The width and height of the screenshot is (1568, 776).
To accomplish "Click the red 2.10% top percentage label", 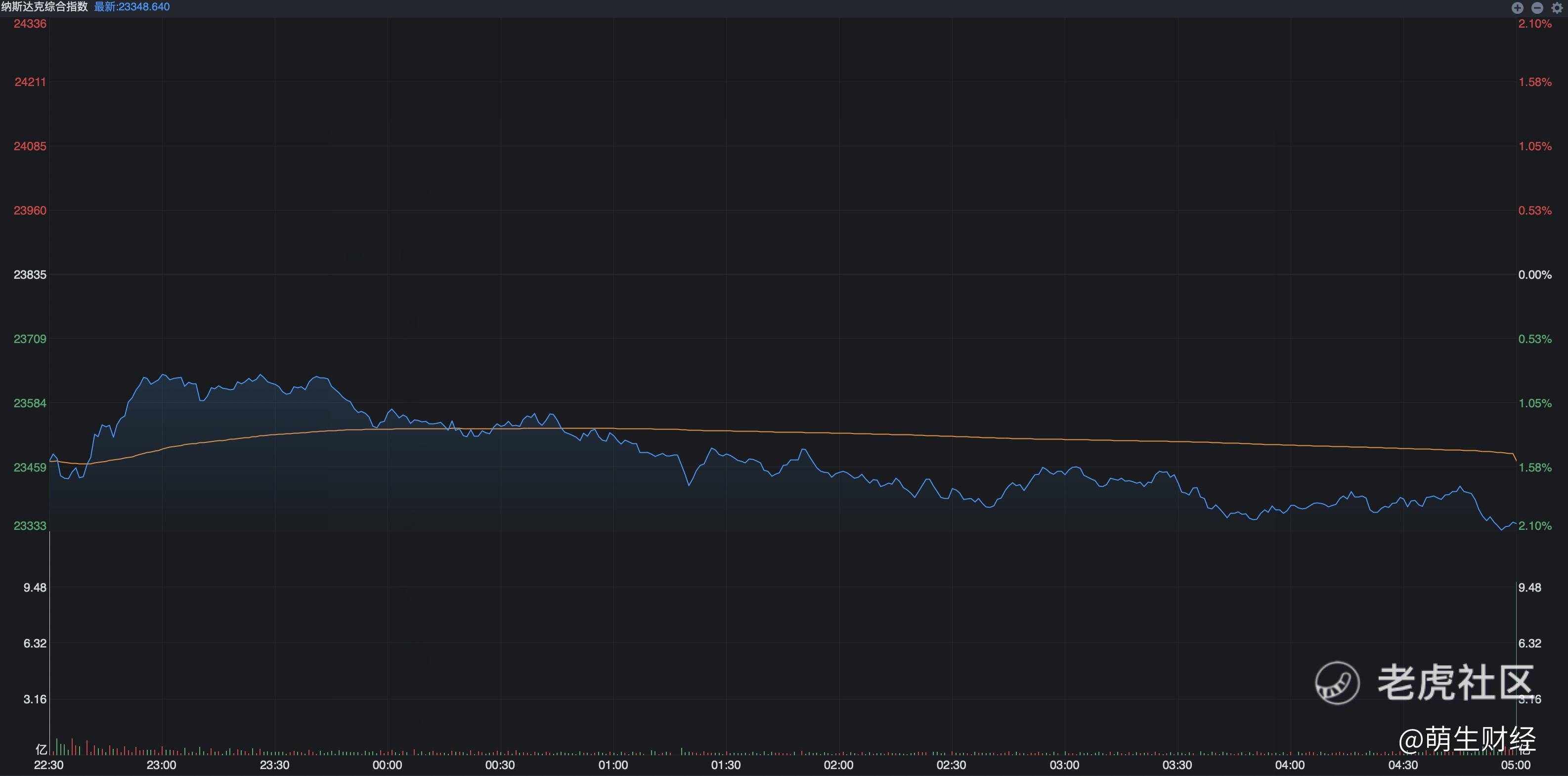I will 1534,24.
